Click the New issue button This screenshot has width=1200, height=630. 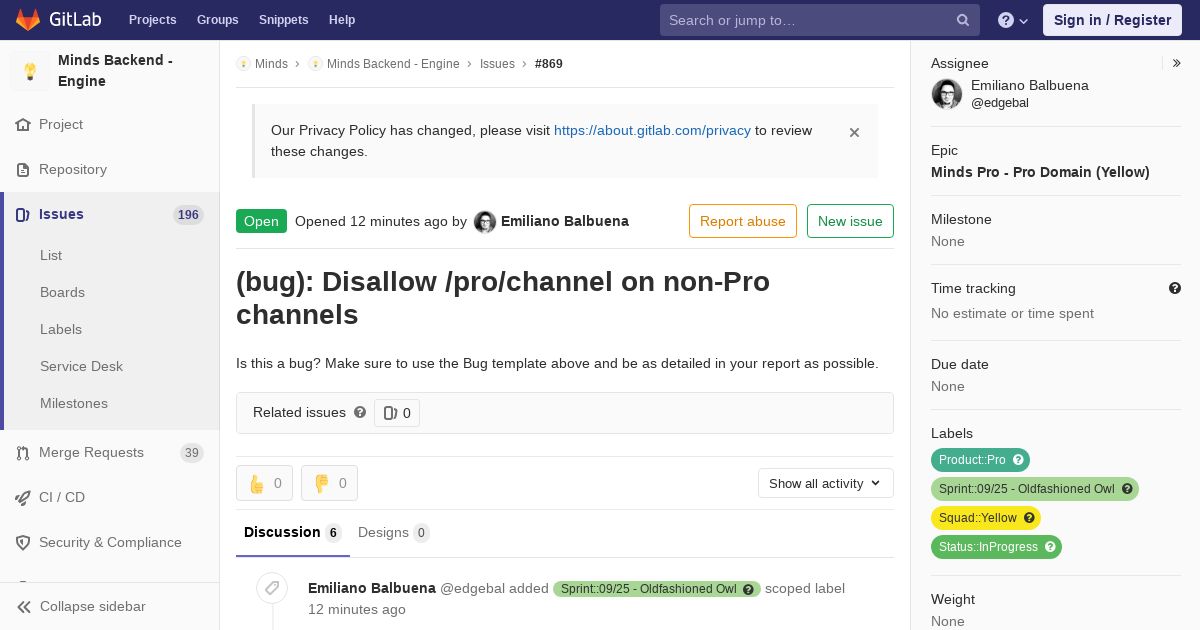[850, 221]
